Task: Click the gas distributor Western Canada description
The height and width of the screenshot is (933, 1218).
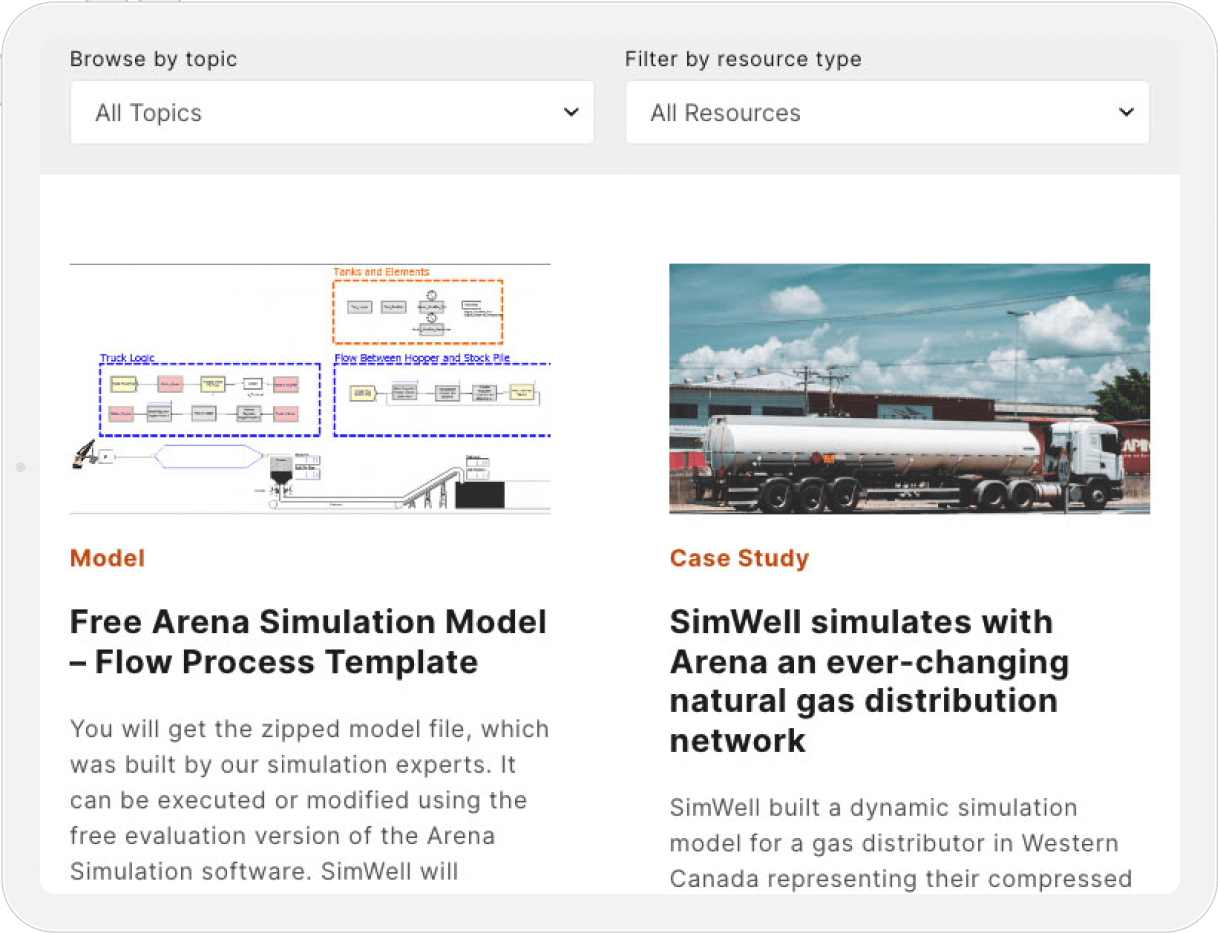Action: point(901,843)
